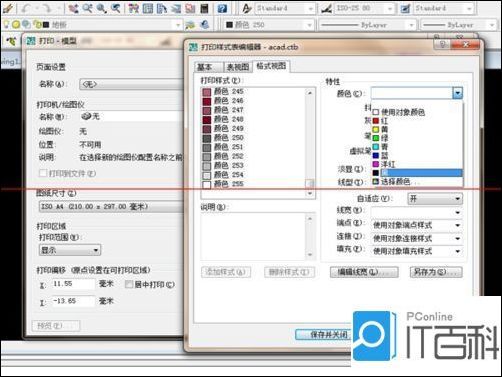The image size is (502, 377).
Task: Select 颜色 245 in plot style list
Action: tap(253, 91)
